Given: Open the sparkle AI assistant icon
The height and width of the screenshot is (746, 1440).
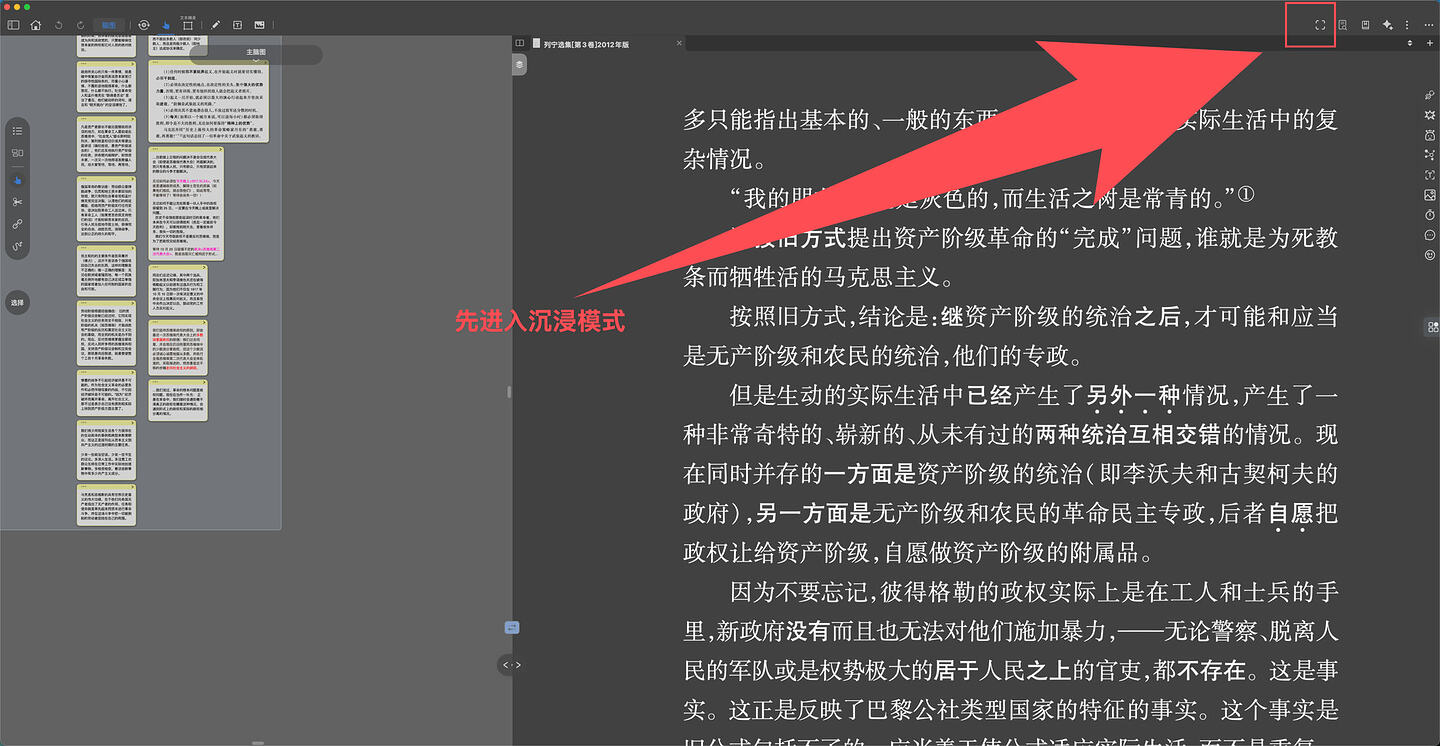Looking at the screenshot, I should click(x=1387, y=25).
